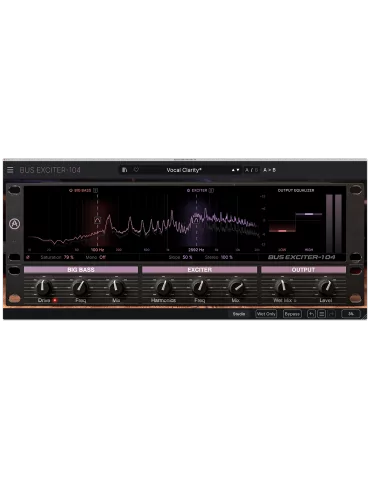Click the Big Bass Mix knob

[116, 287]
